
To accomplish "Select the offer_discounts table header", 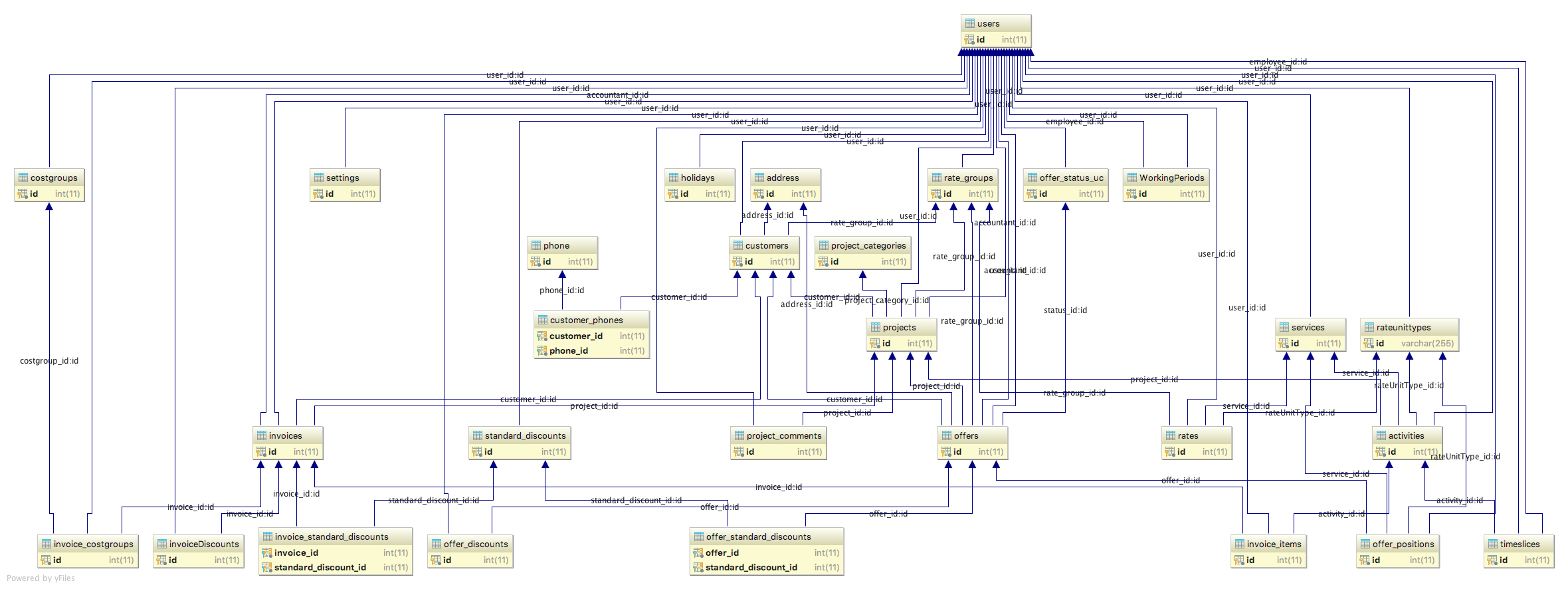I will [x=470, y=544].
